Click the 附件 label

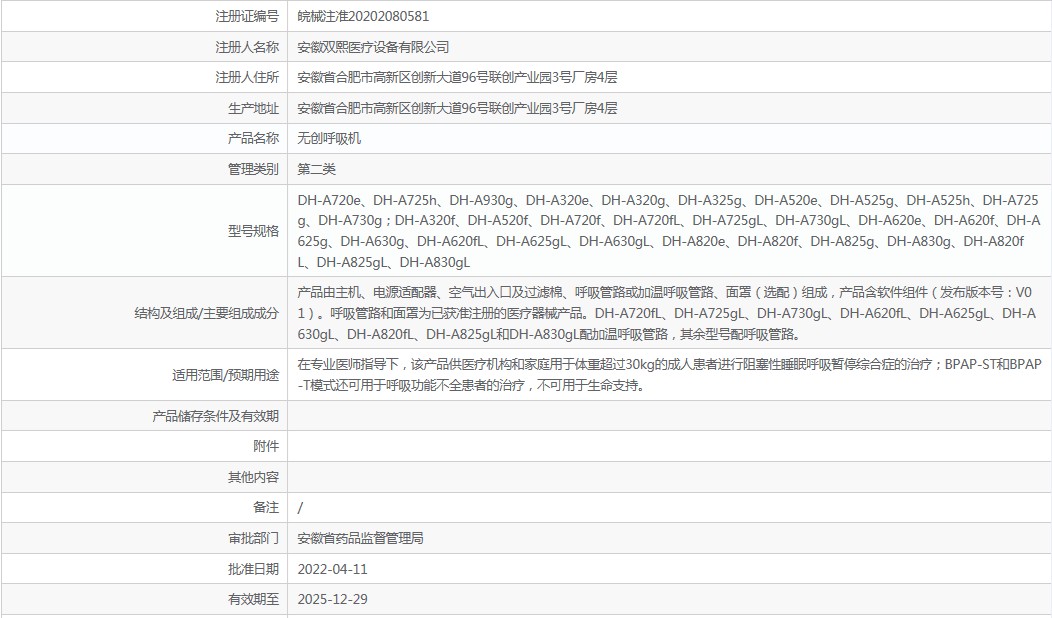pos(266,446)
